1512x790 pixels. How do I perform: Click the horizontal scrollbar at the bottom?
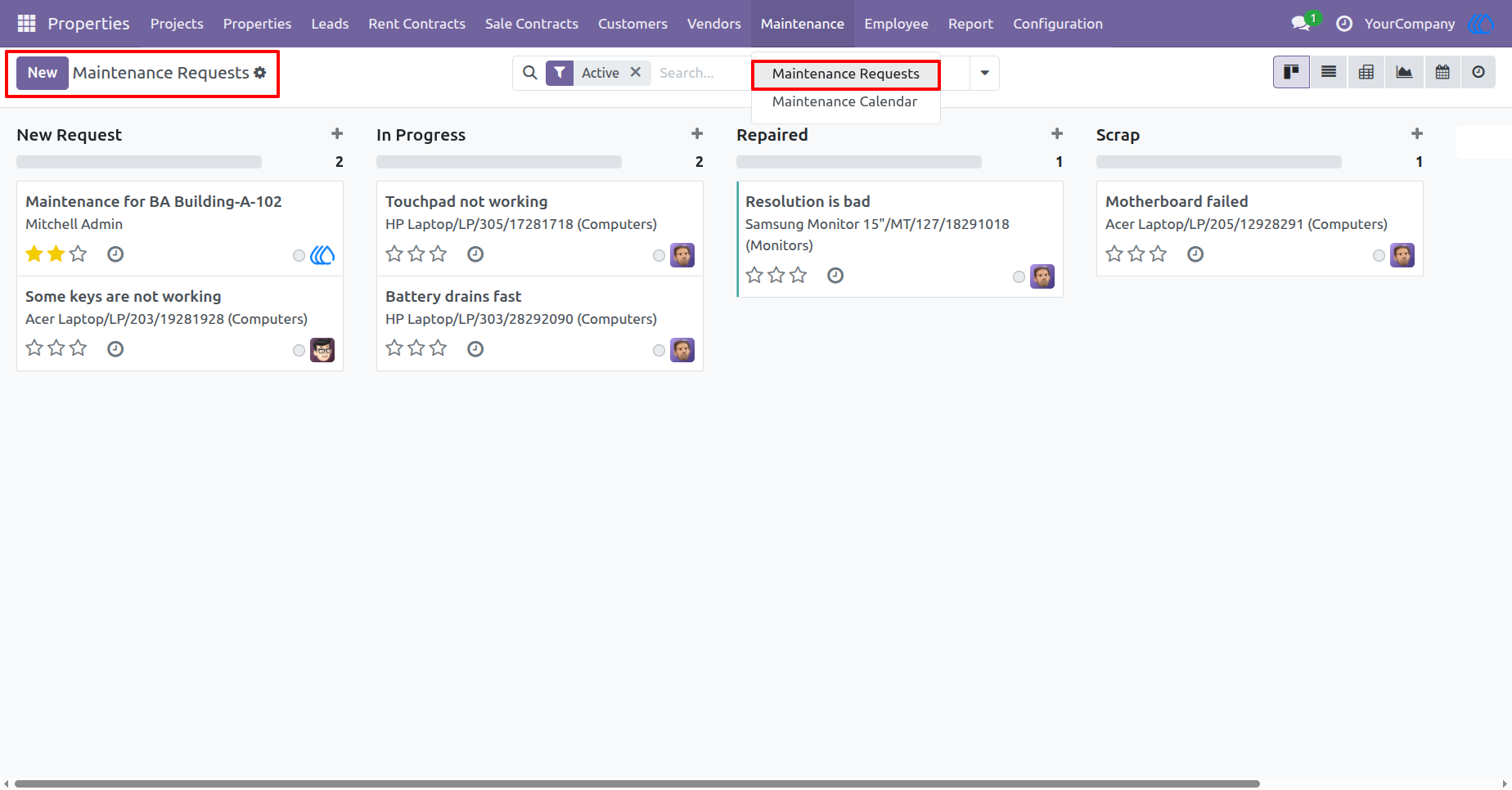[x=637, y=783]
